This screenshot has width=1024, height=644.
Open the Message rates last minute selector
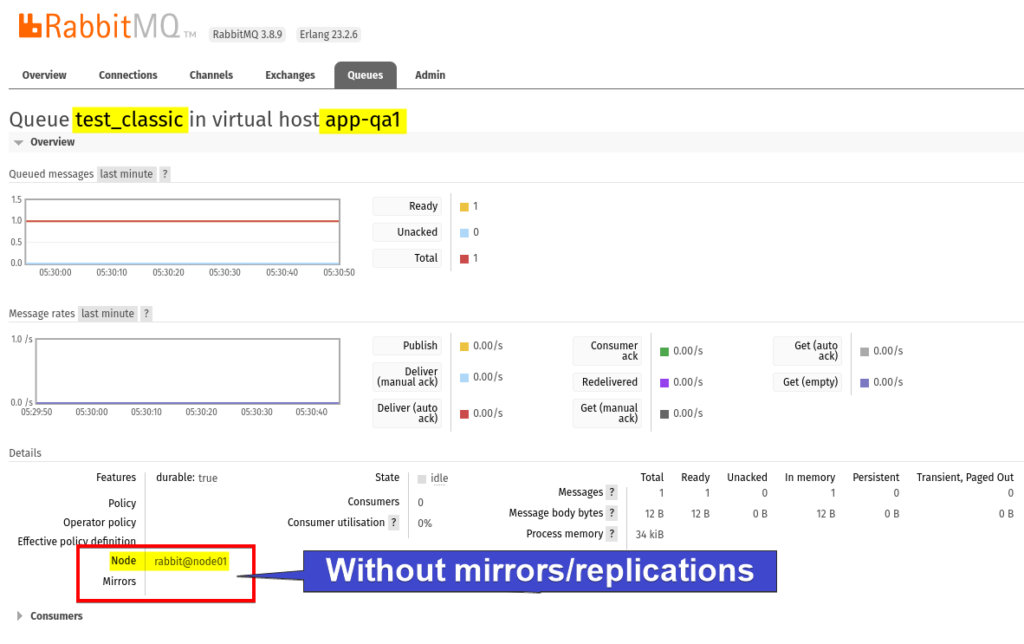[107, 313]
